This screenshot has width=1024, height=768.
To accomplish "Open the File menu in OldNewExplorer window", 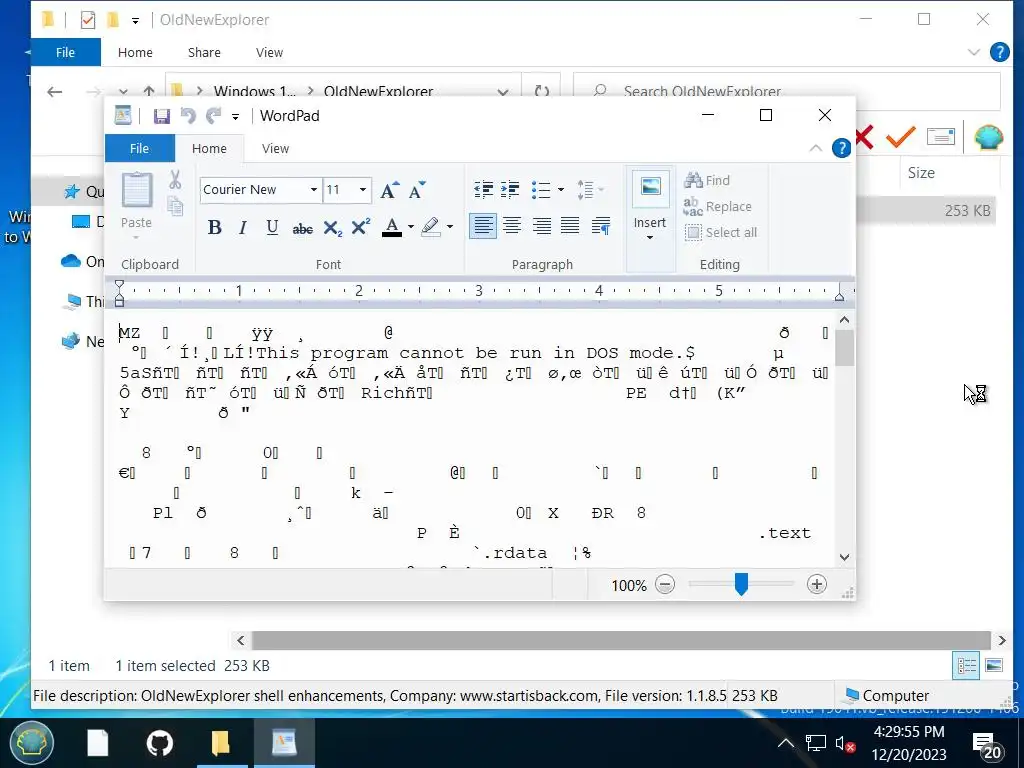I will tap(65, 52).
